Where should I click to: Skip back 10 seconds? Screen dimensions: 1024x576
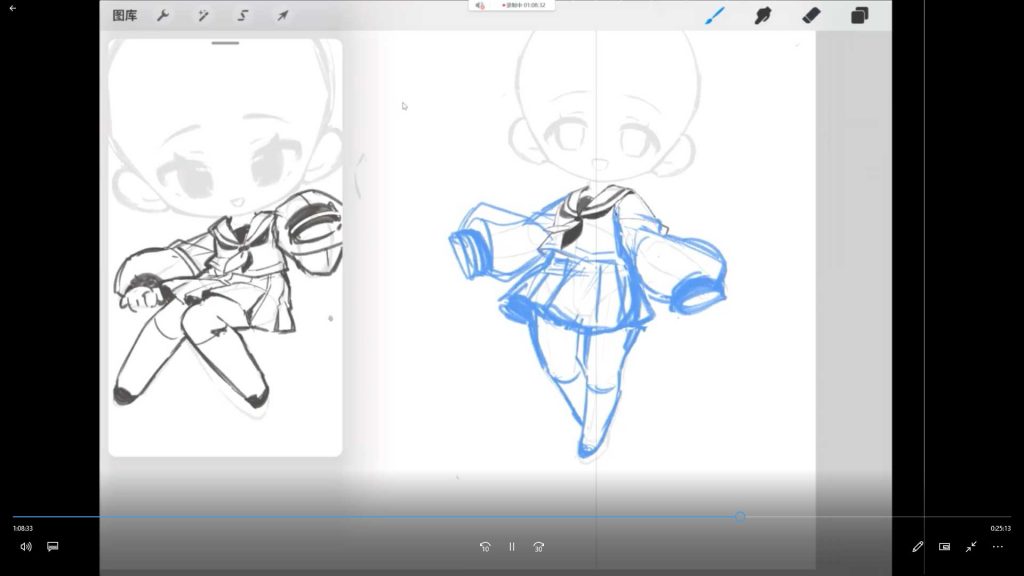click(x=485, y=547)
